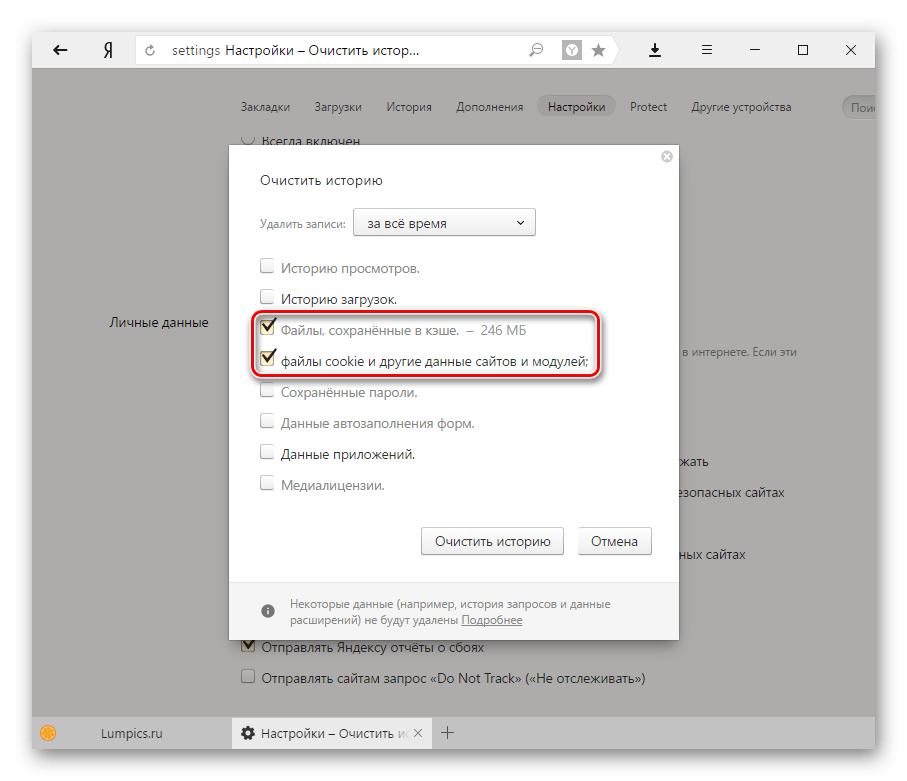907x781 pixels.
Task: Click the Очистить историю dialog title
Action: pyautogui.click(x=321, y=180)
